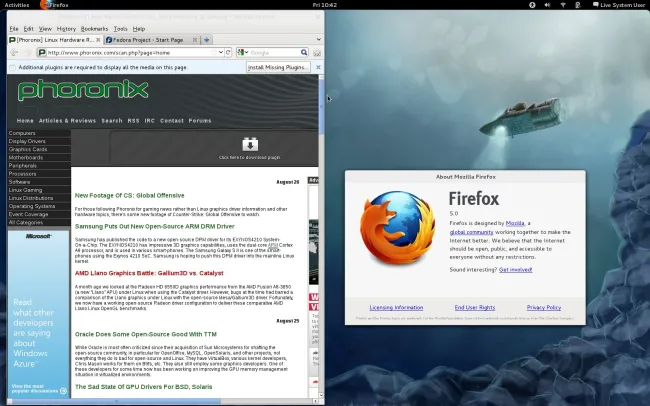Click the Firefox logo in the About dialog
This screenshot has height=406, width=650.
click(398, 227)
